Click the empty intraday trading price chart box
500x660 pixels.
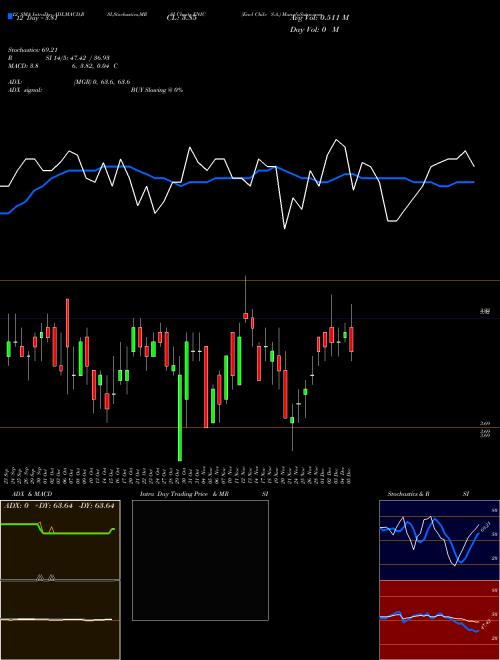click(200, 560)
